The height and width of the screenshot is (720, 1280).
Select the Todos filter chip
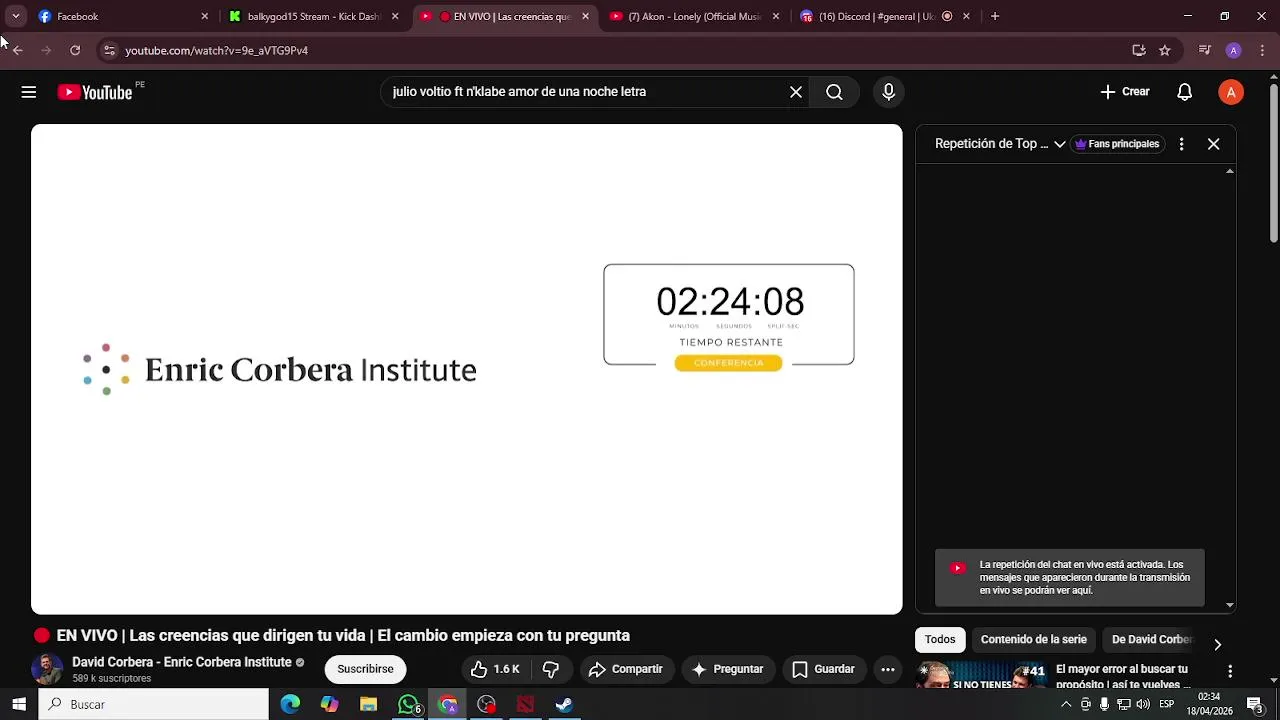940,640
